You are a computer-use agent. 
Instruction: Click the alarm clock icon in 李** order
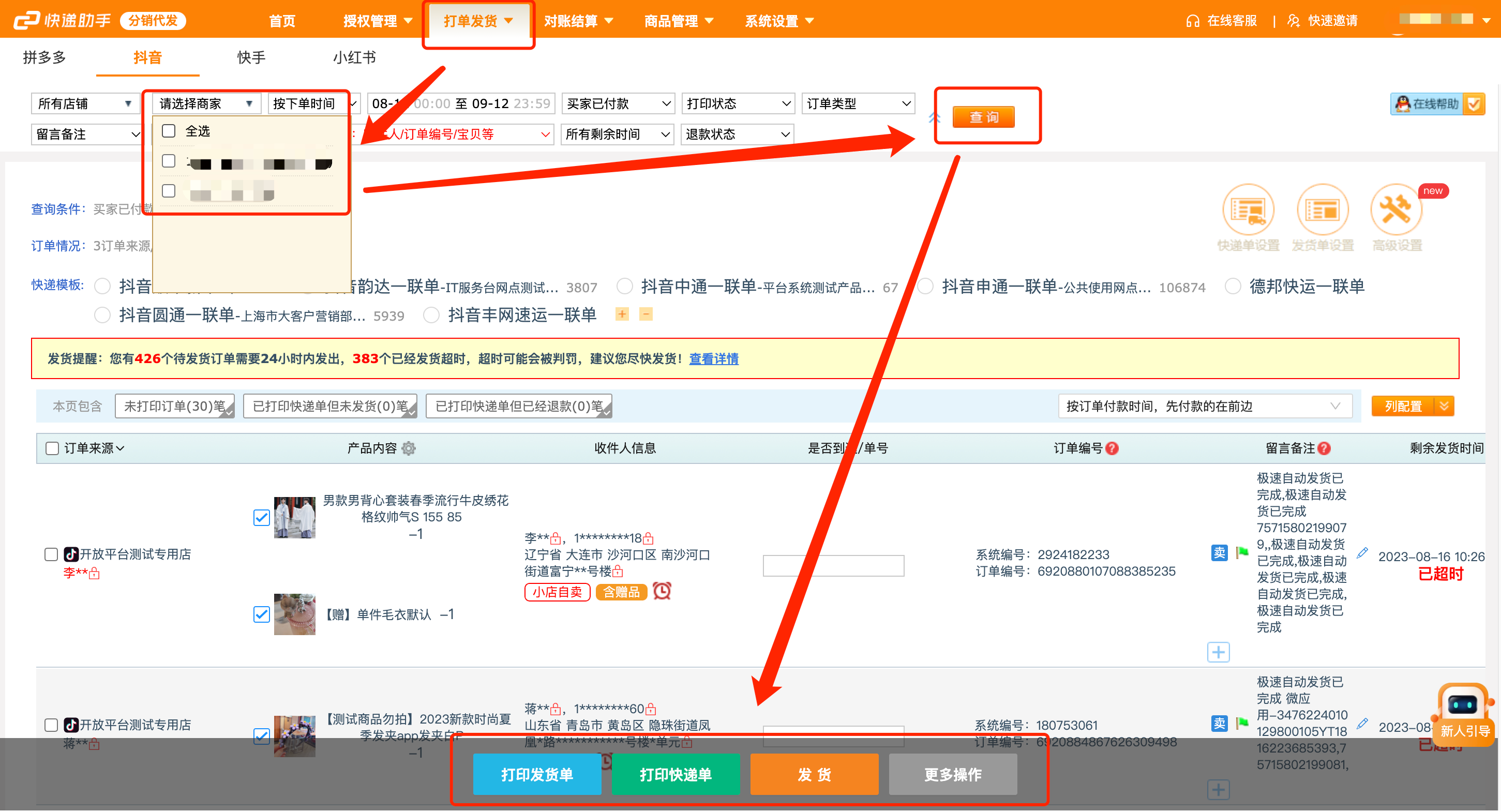662,591
